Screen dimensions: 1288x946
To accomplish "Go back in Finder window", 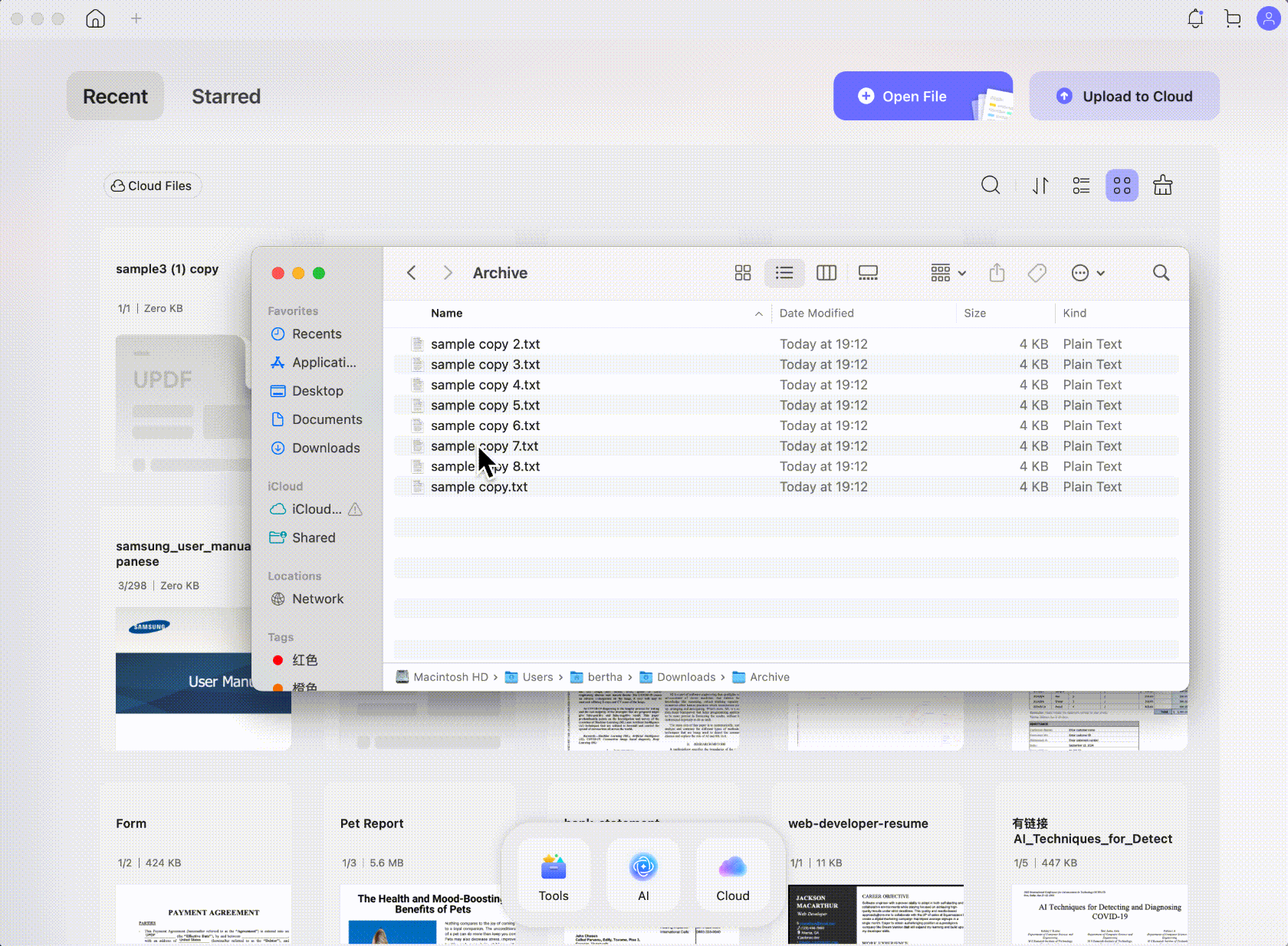I will 412,273.
